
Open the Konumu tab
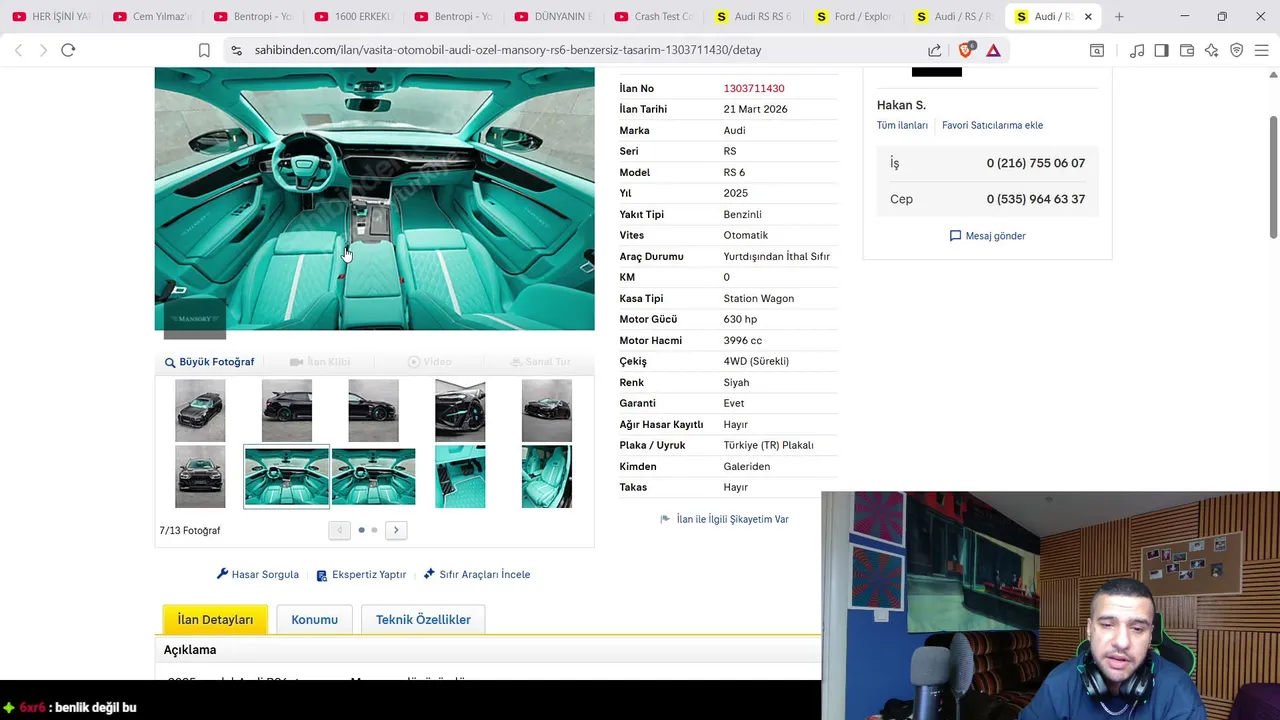(314, 620)
